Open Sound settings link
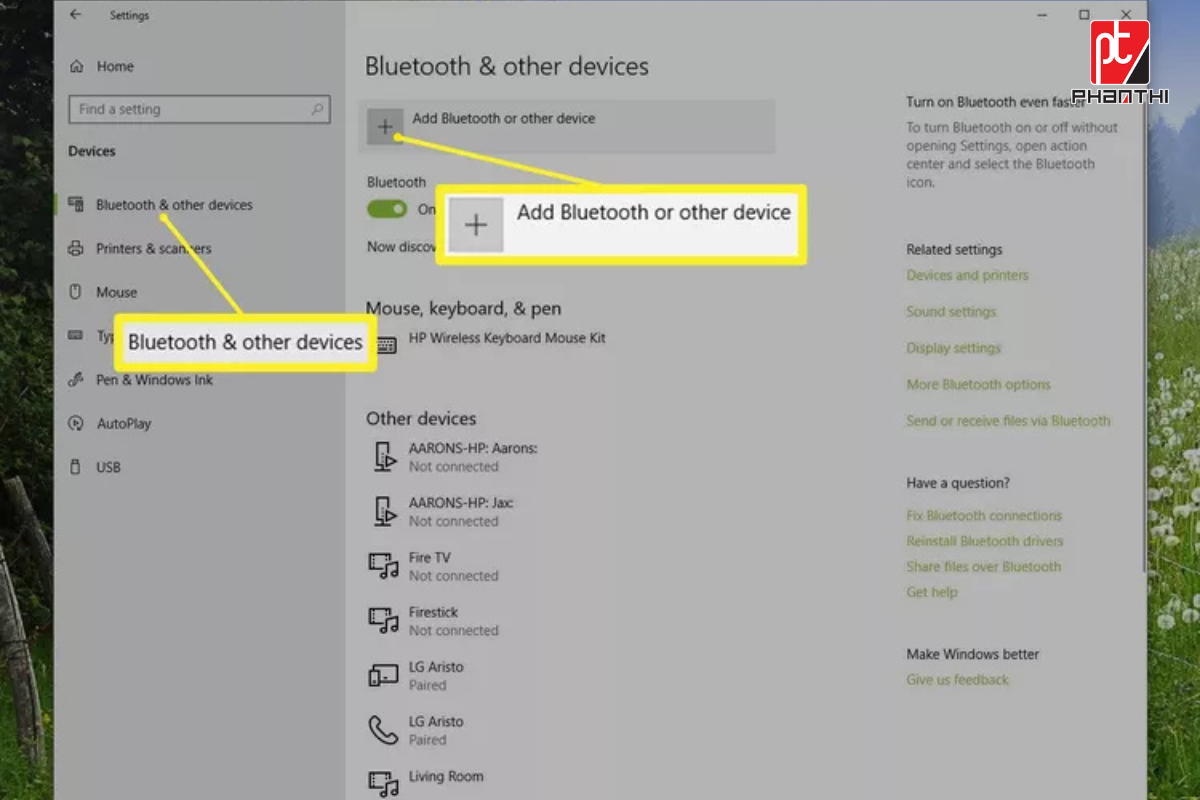 pos(951,312)
